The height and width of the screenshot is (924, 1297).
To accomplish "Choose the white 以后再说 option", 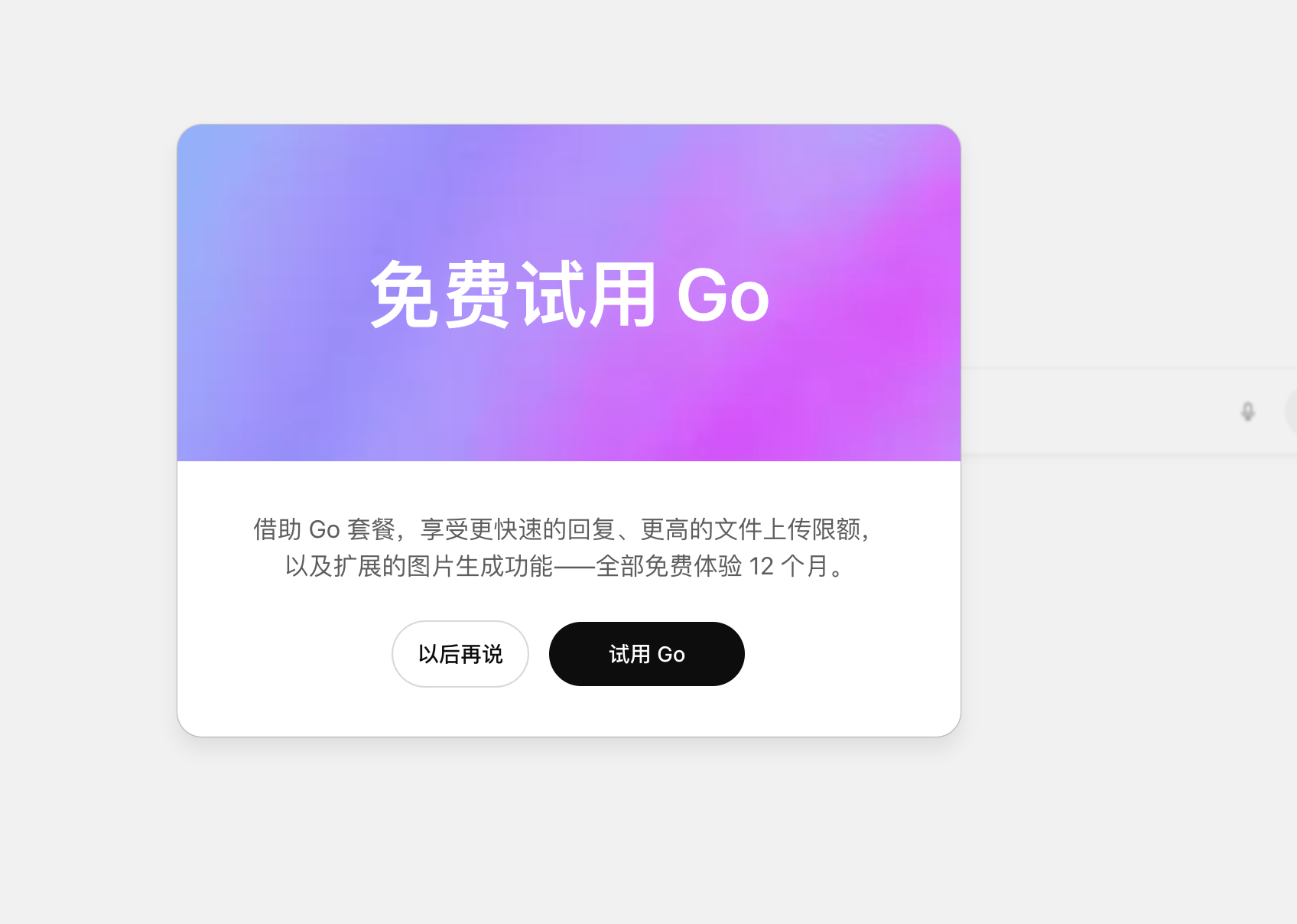I will (x=460, y=654).
